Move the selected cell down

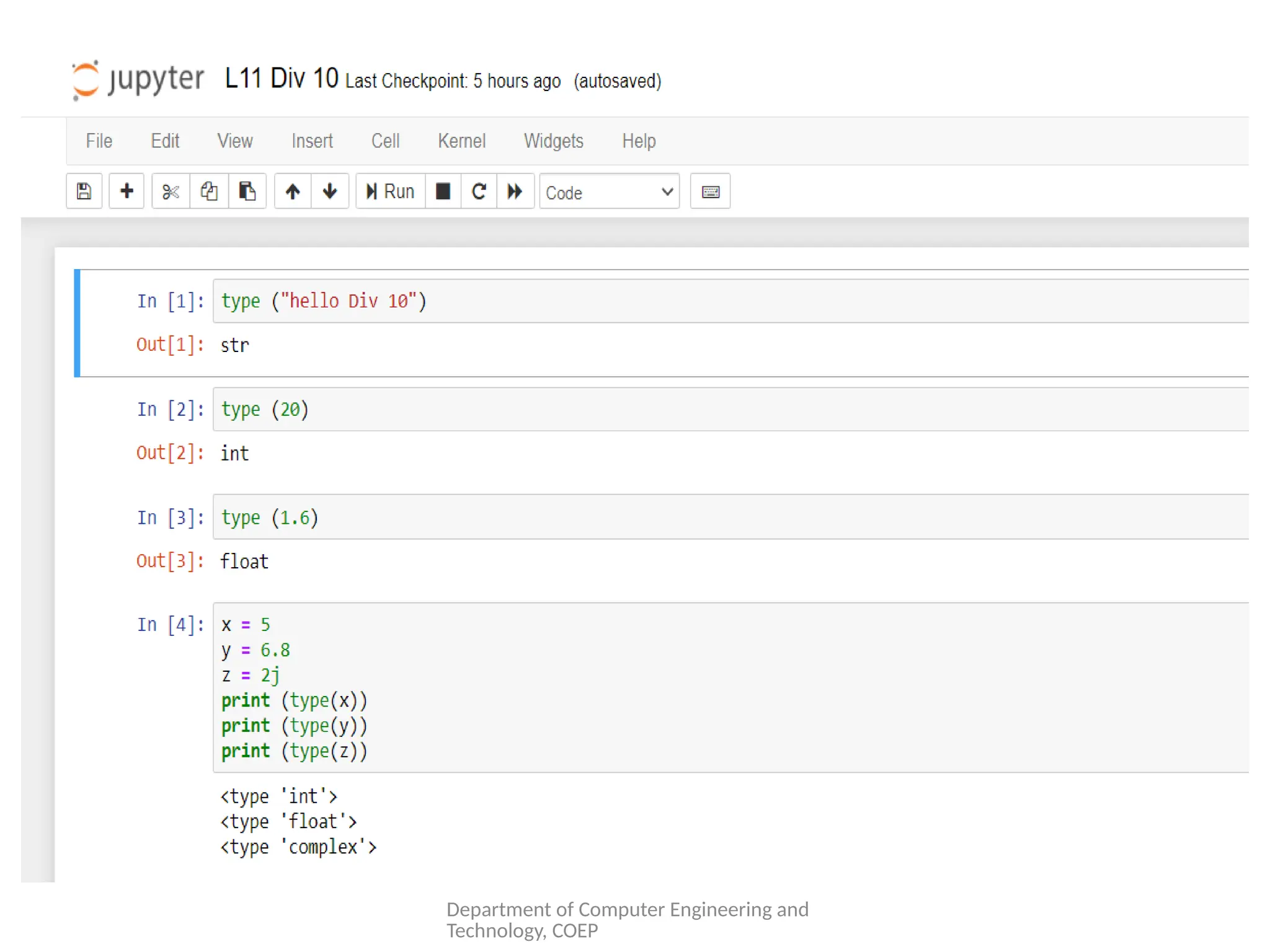click(330, 192)
